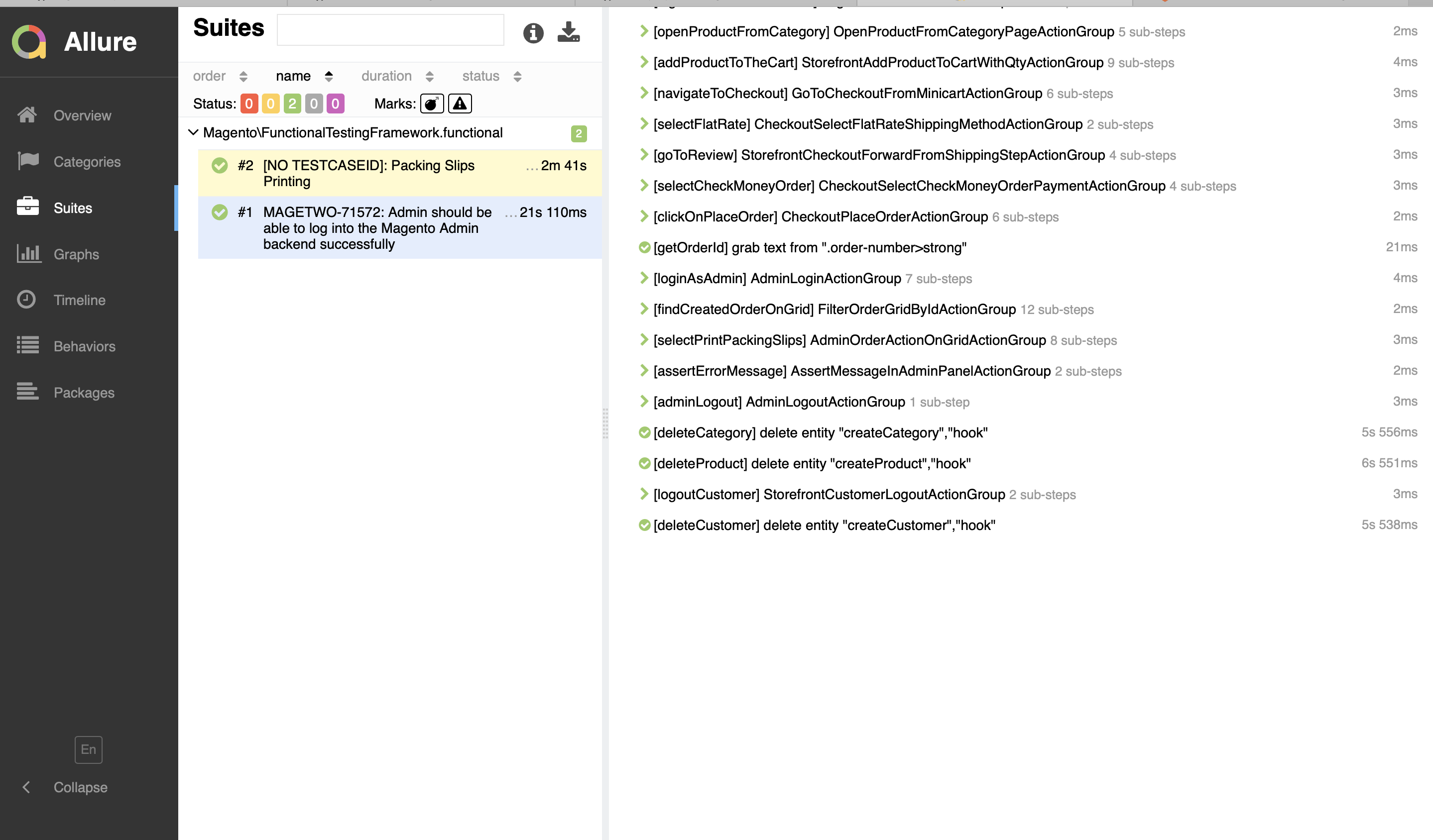Toggle the flaky mark filter (bomb icon)
1433x840 pixels.
(x=432, y=104)
